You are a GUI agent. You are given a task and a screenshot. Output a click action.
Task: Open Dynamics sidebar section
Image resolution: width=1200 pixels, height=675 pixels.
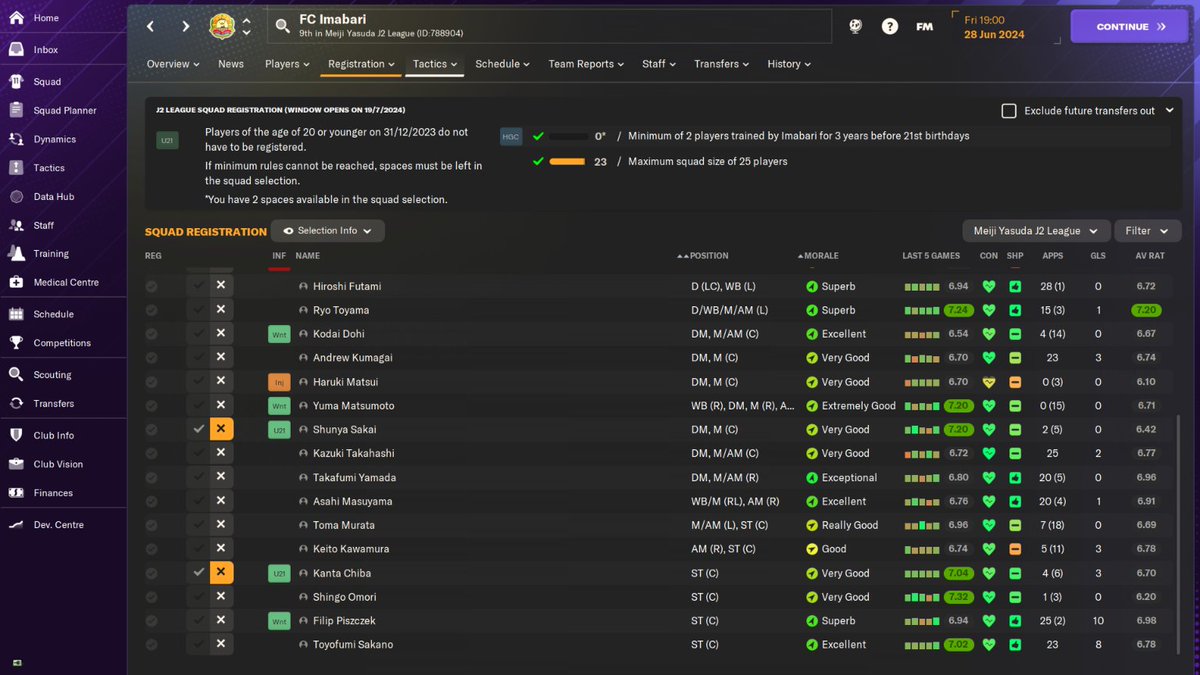click(x=54, y=139)
